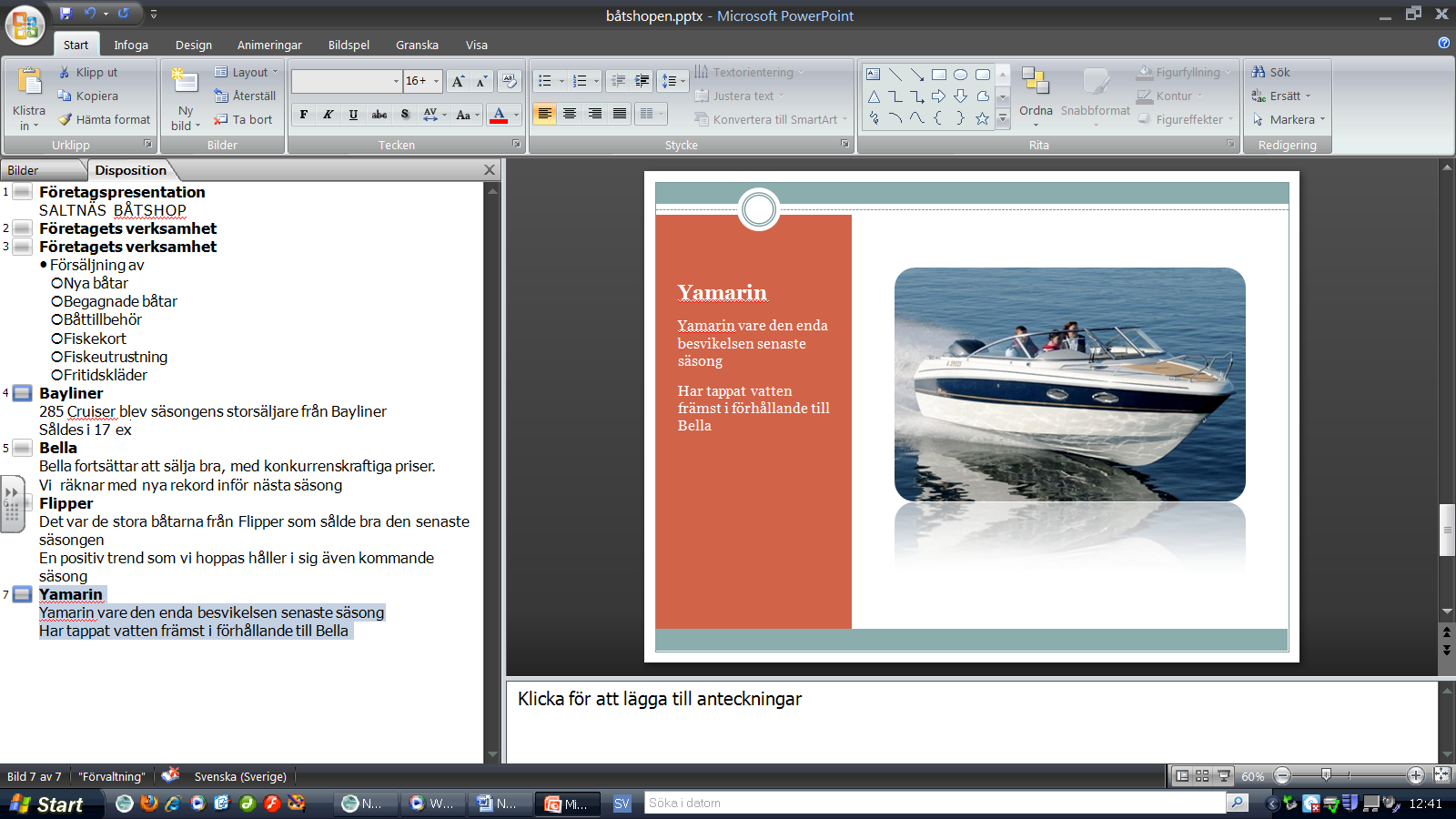
Task: Decrease font size with the small A
Action: 482,81
